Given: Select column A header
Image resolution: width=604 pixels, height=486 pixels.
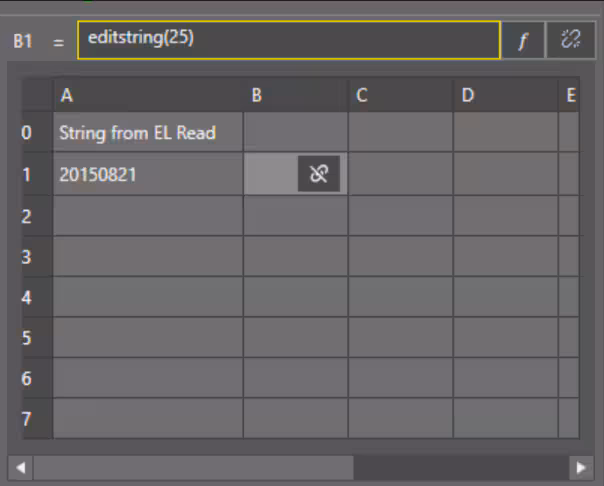Looking at the screenshot, I should point(148,95).
